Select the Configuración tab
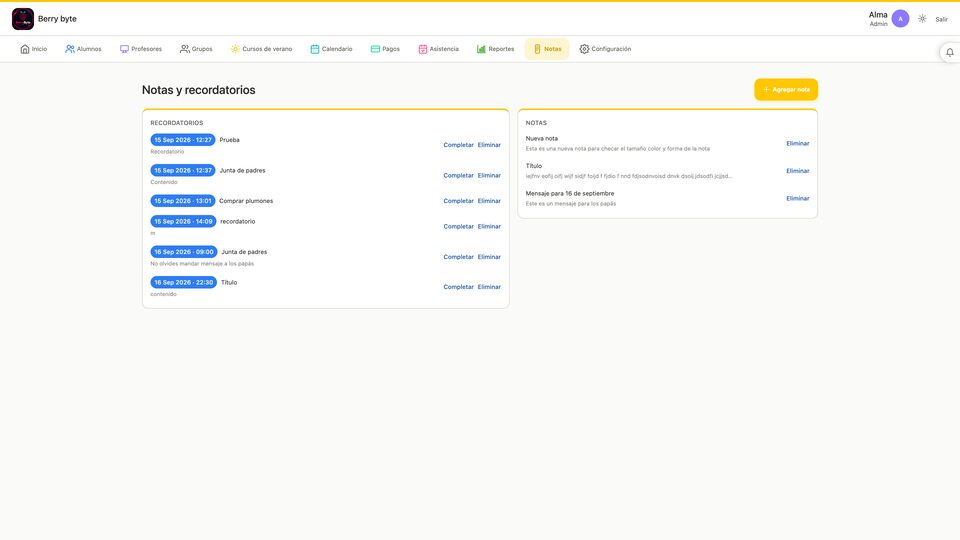 (x=606, y=49)
